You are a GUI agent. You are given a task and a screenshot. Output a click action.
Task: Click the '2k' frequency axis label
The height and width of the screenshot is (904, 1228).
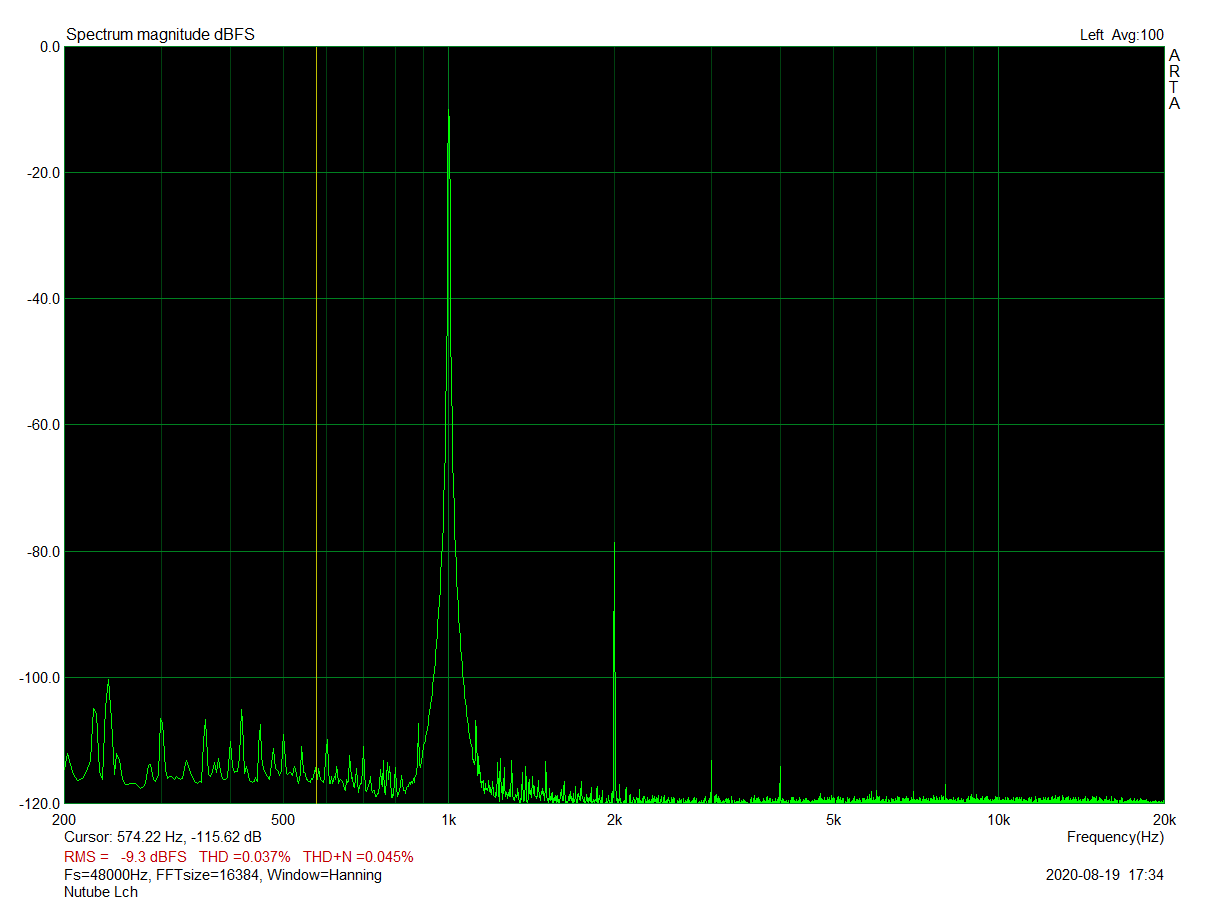(x=614, y=820)
